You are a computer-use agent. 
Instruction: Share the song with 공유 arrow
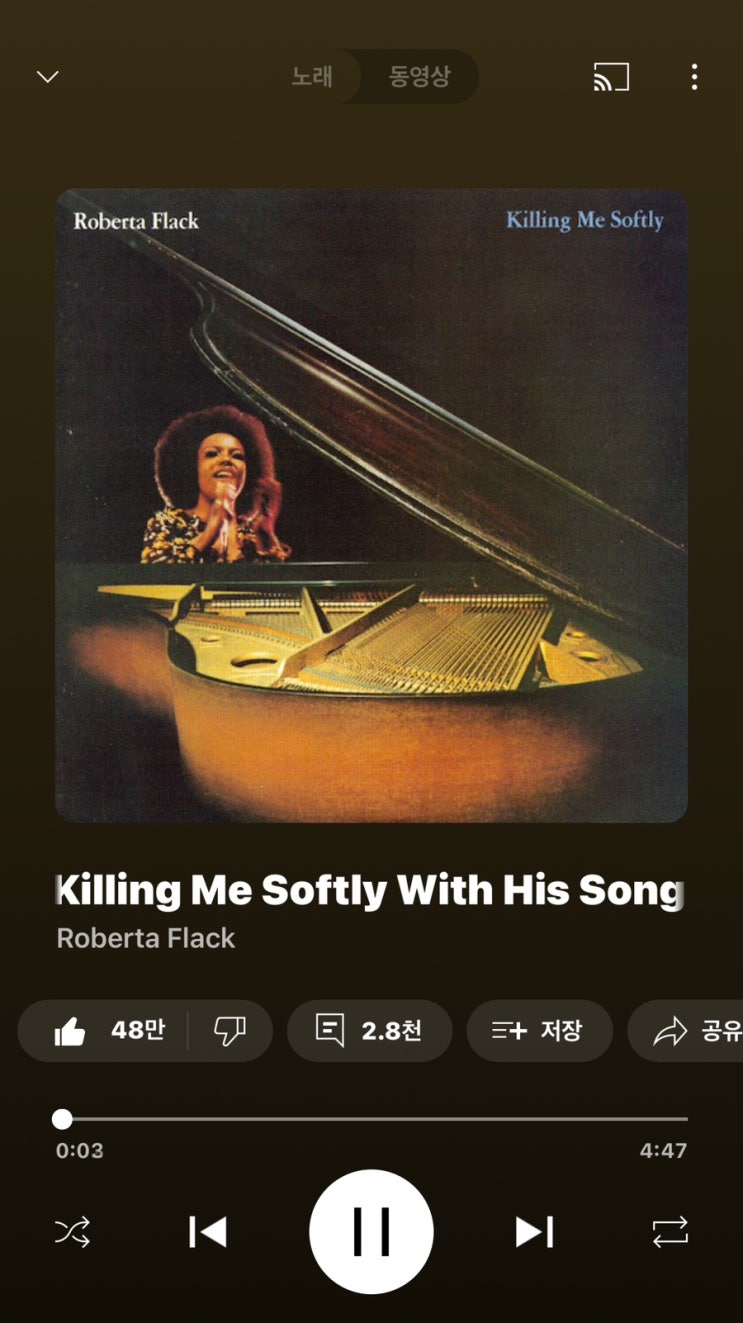point(692,1030)
